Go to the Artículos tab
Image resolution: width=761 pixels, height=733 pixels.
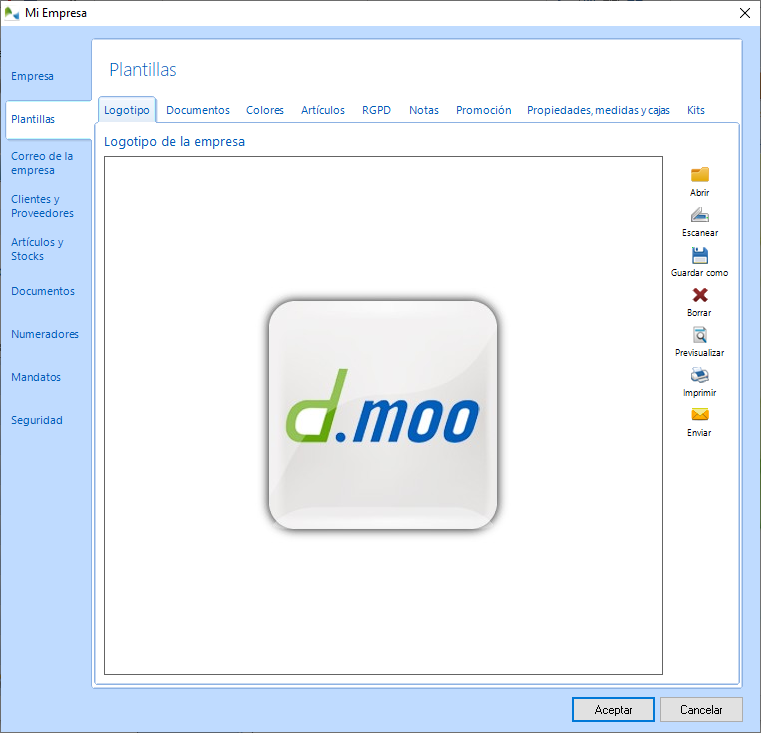coord(323,110)
